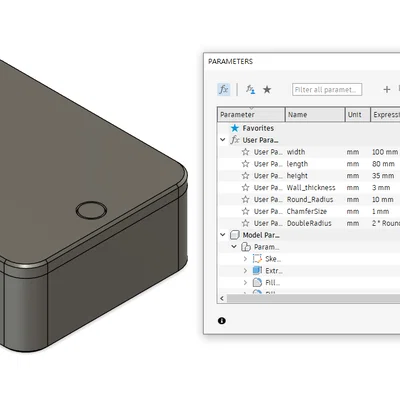
Task: Select the fx all-parameters filter icon
Action: (224, 89)
